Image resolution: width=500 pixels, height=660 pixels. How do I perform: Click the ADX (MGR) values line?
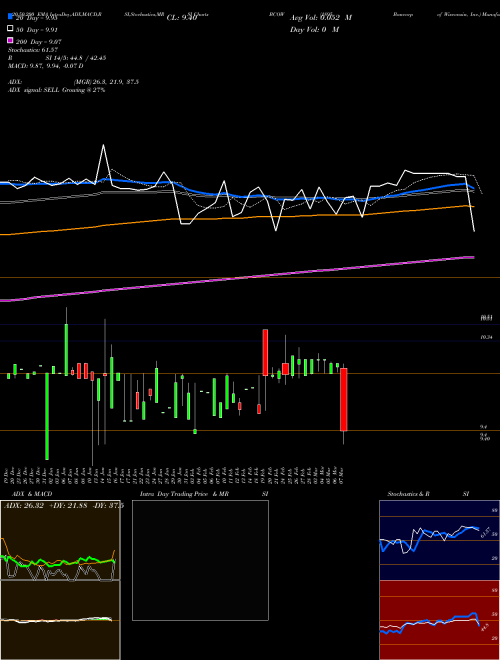[73, 82]
